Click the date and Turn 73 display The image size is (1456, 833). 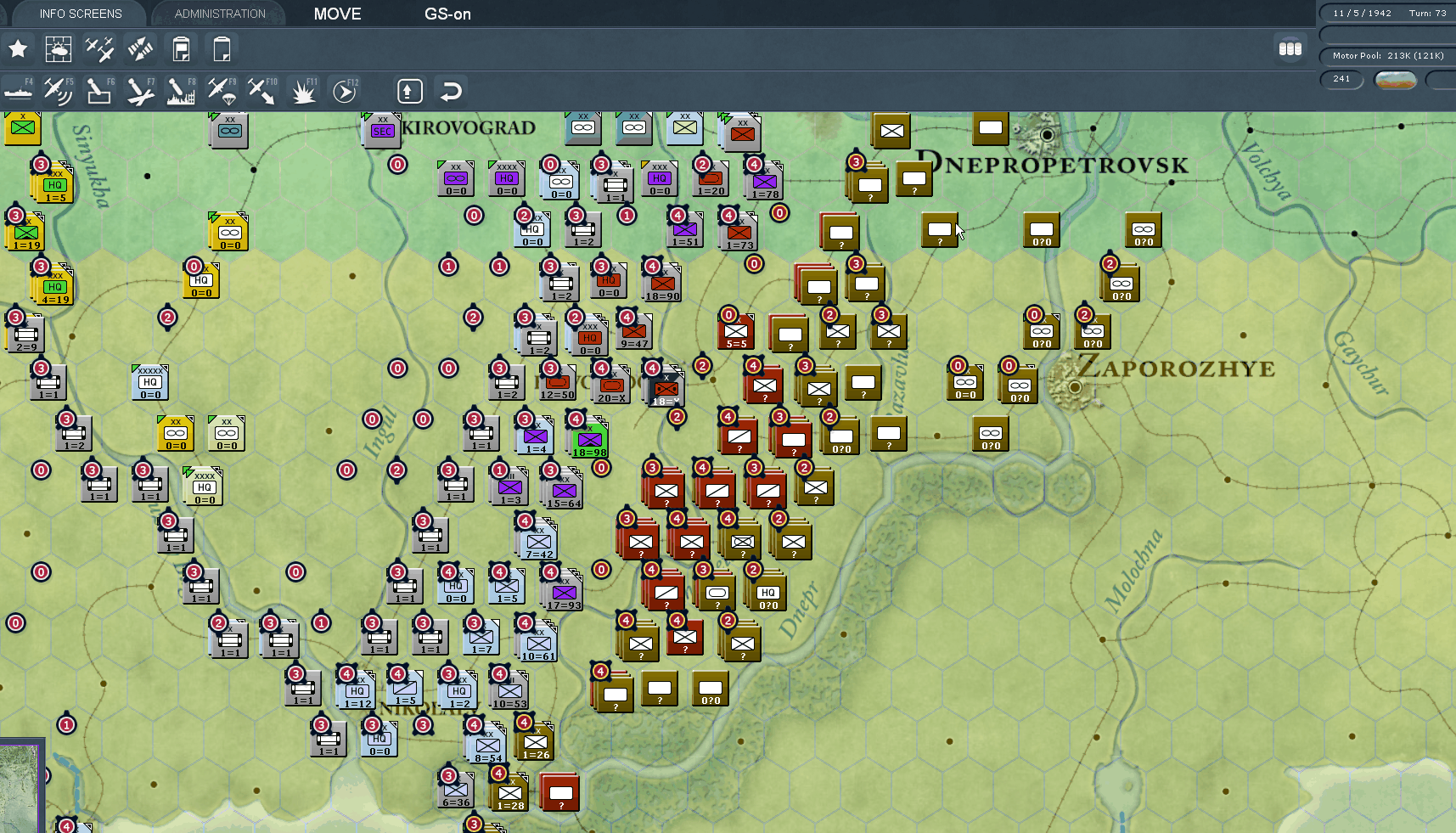1388,13
